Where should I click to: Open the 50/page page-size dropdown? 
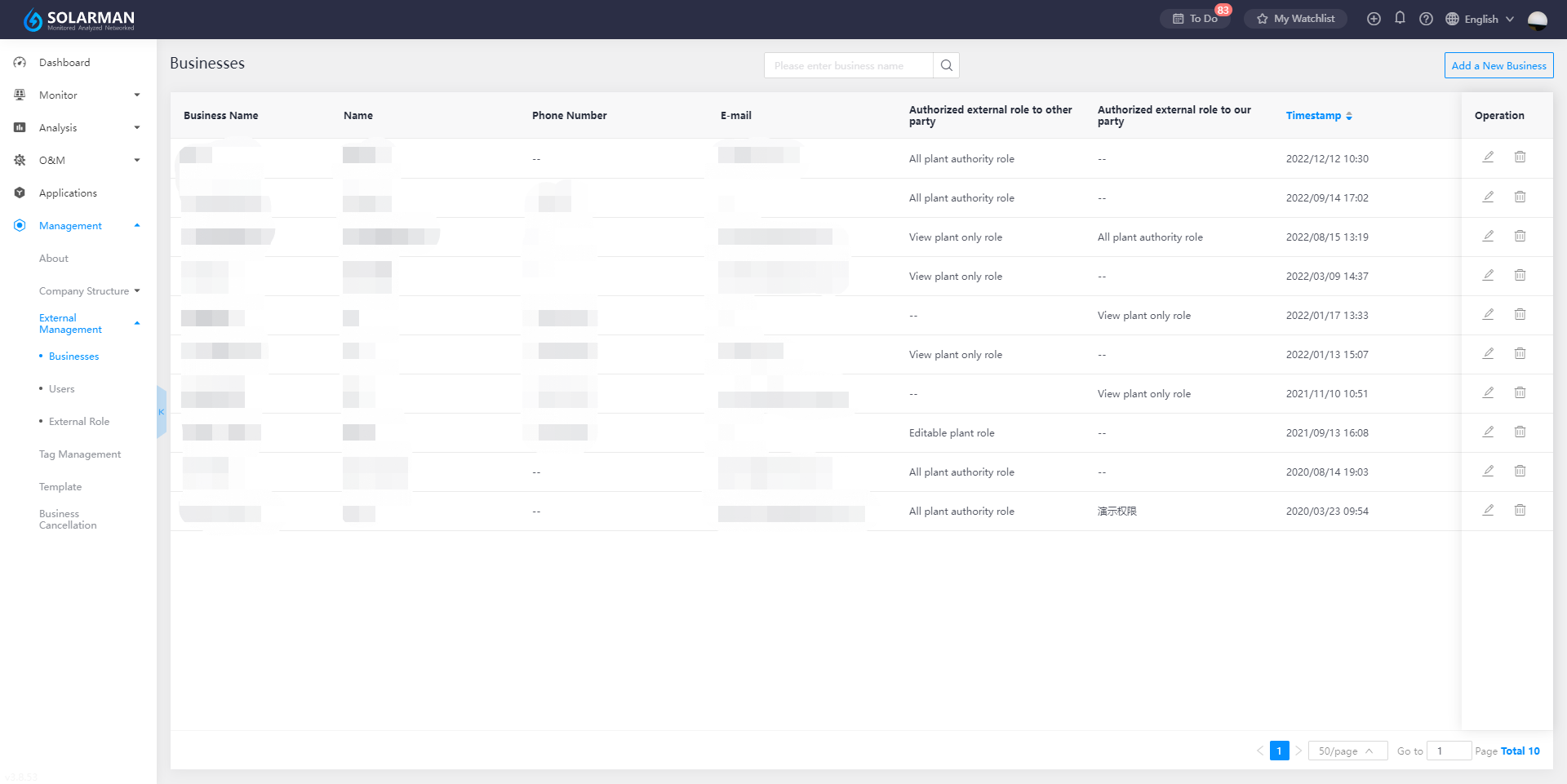(1347, 751)
